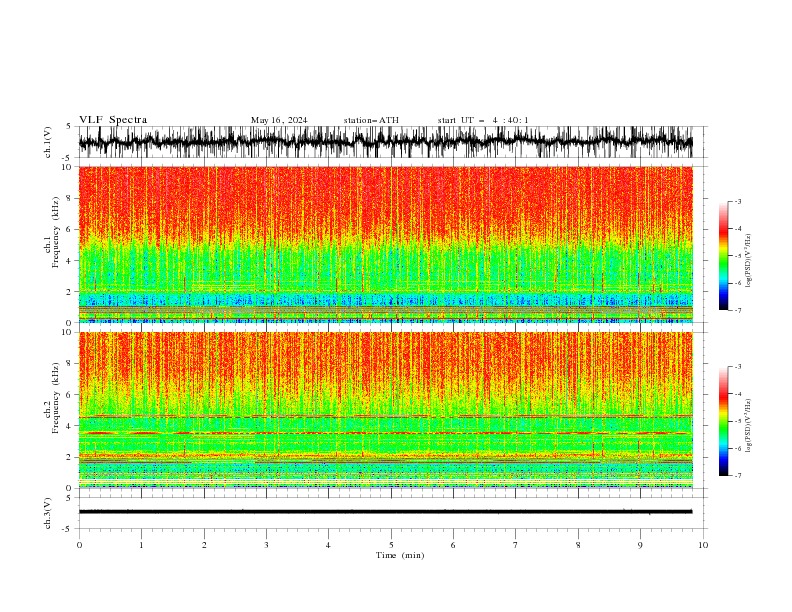The image size is (792, 612).
Task: Click the ch.2 PSD color scale bar
Action: pos(724,421)
